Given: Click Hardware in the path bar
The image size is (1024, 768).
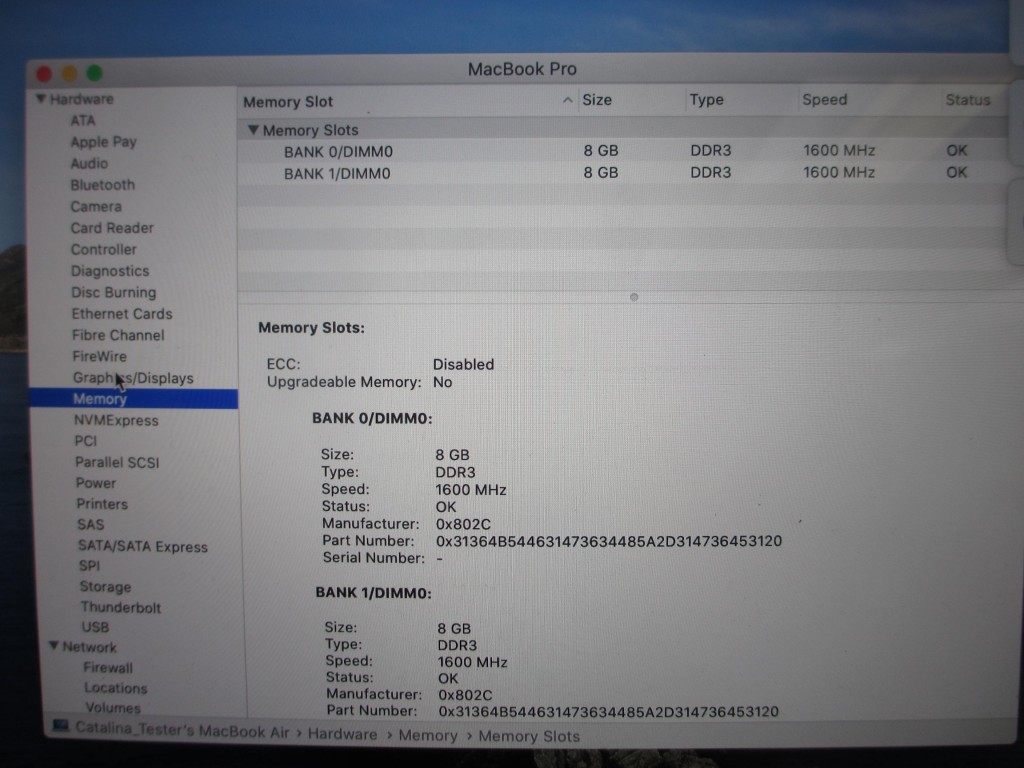Looking at the screenshot, I should [x=342, y=734].
